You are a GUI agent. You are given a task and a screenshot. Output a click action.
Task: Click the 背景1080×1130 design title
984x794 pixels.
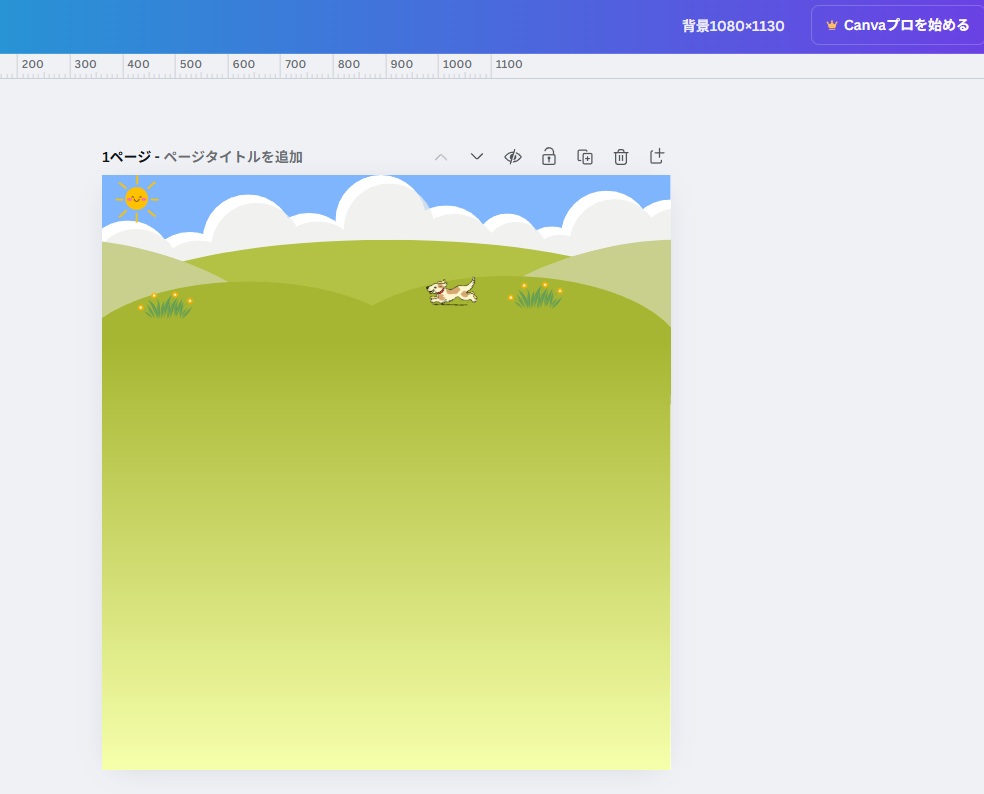[733, 26]
